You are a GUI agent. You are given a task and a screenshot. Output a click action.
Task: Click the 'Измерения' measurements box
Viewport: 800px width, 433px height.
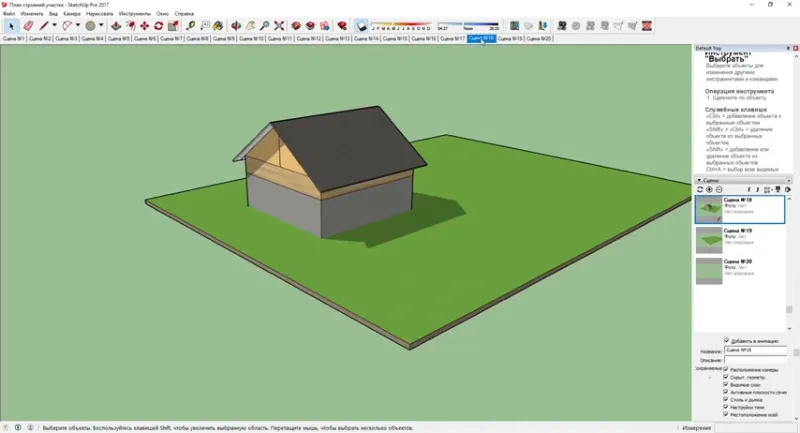[x=757, y=428]
